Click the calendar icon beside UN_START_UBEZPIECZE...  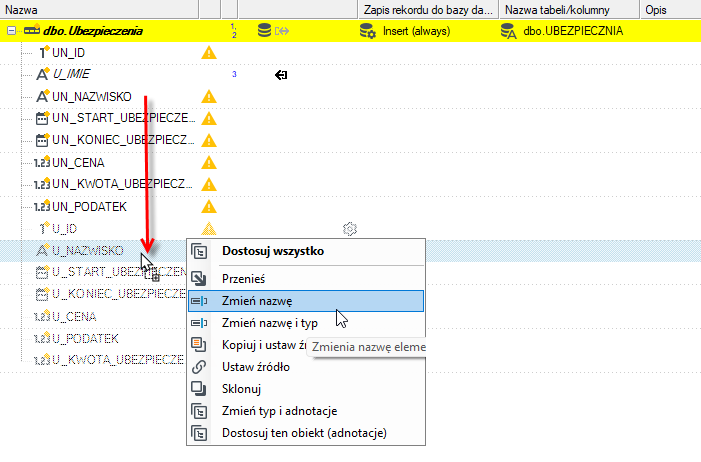click(x=42, y=118)
